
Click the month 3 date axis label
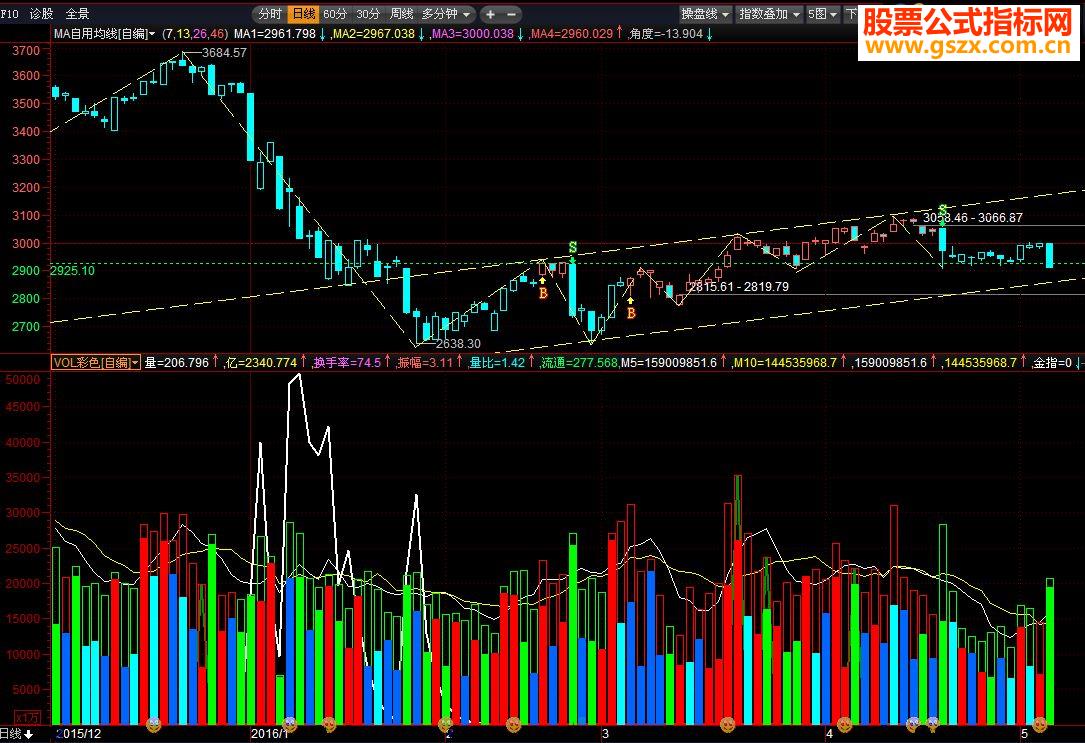coord(605,733)
